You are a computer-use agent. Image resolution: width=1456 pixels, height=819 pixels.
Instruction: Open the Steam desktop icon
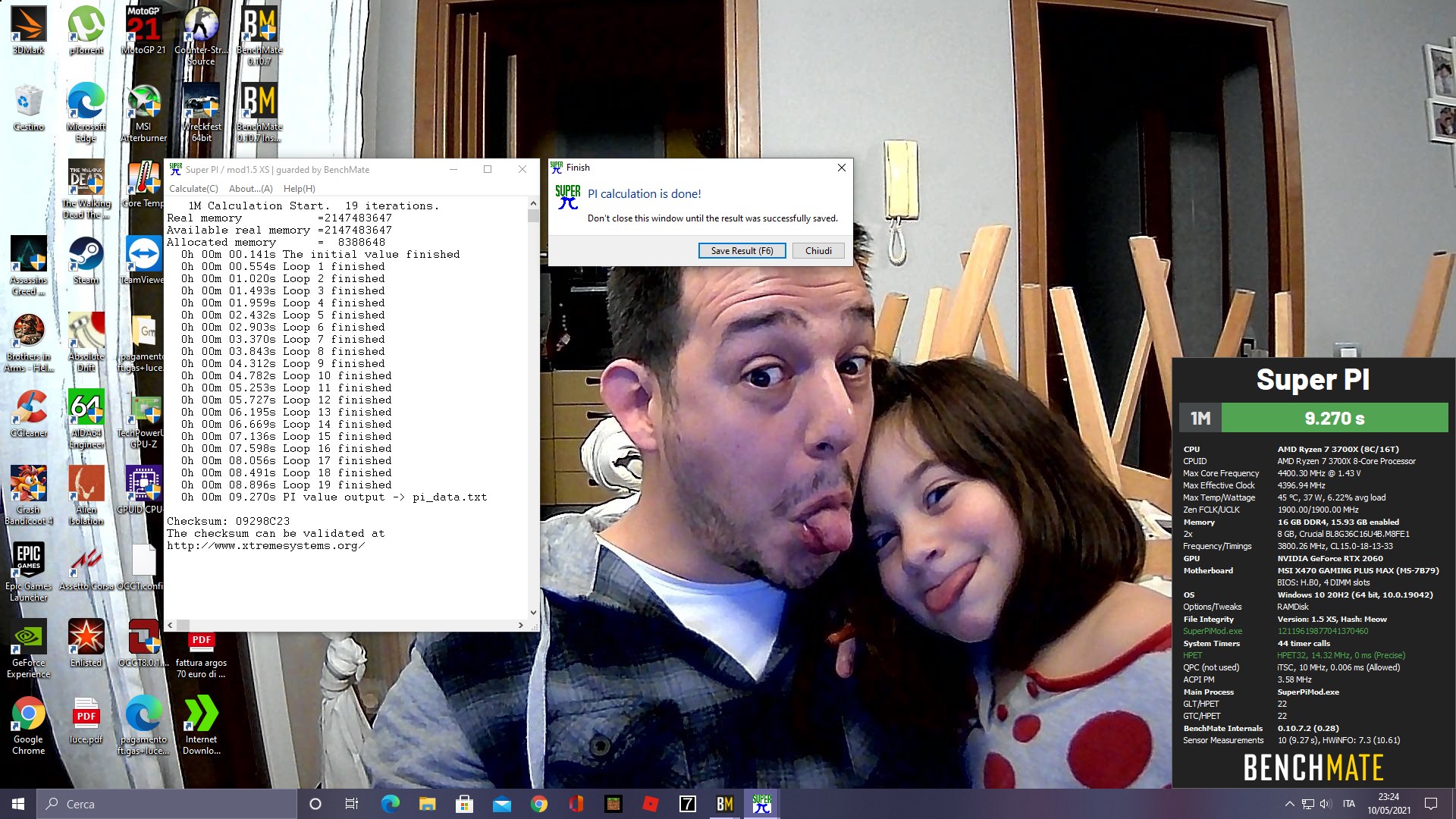86,260
